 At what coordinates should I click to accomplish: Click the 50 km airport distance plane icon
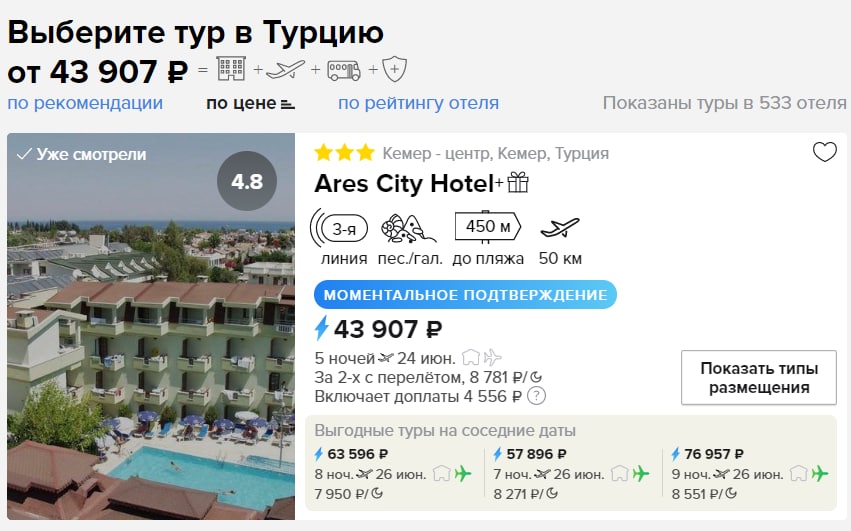click(x=560, y=228)
